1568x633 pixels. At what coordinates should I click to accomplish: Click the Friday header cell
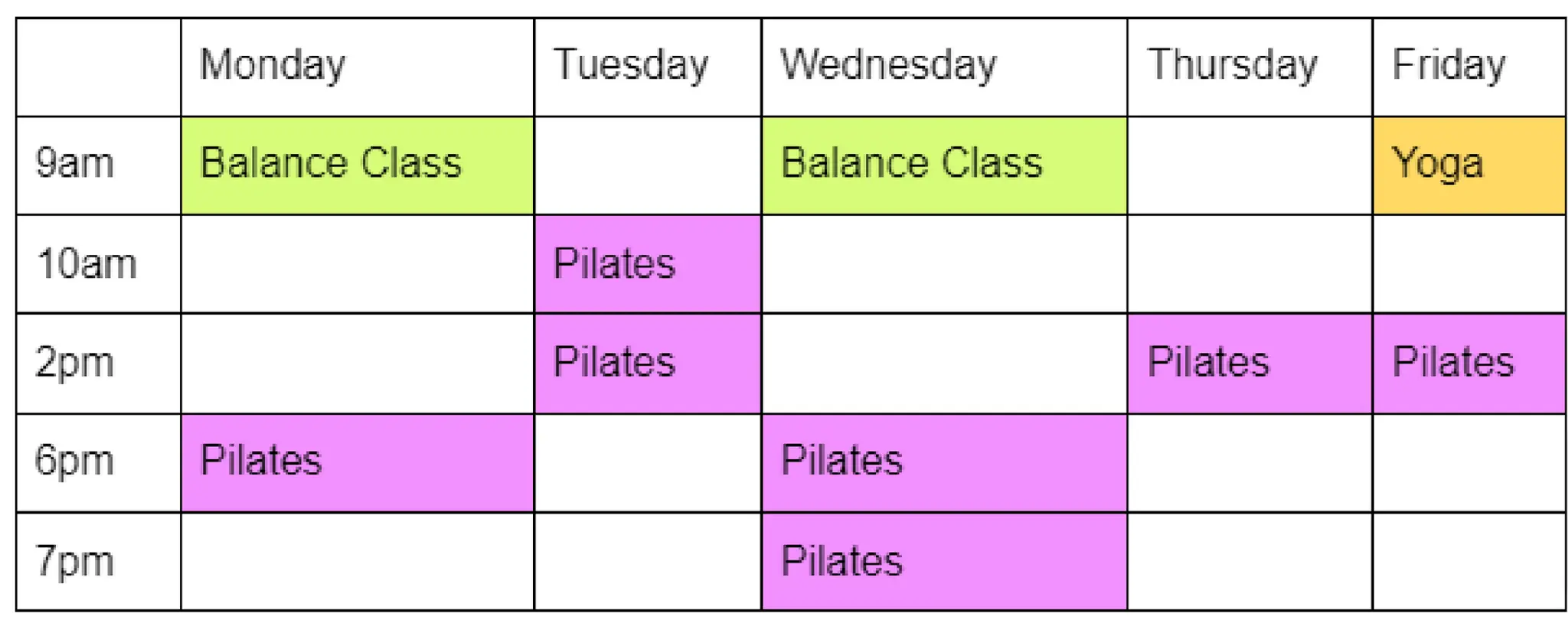coord(1468,67)
